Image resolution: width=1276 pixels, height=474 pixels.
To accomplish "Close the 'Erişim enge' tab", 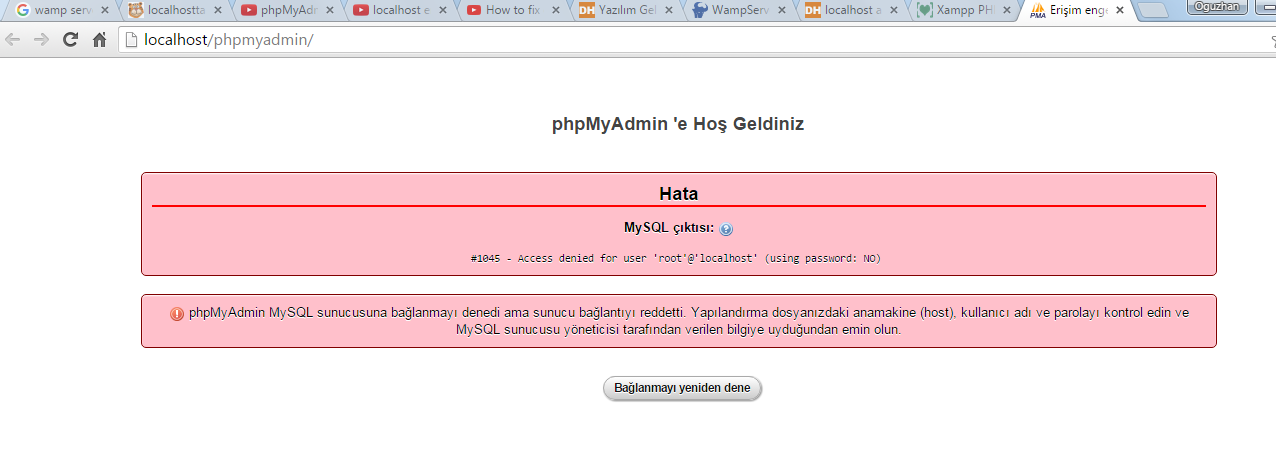I will [1119, 11].
